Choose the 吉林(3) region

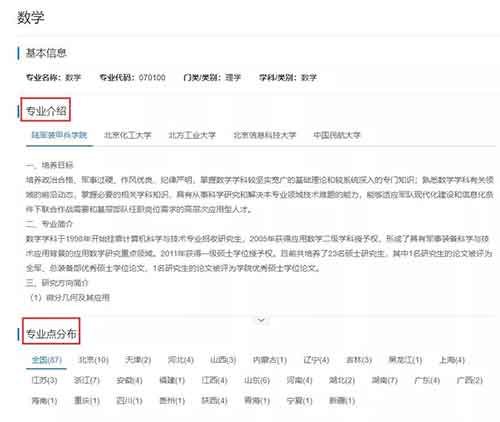[x=359, y=360]
